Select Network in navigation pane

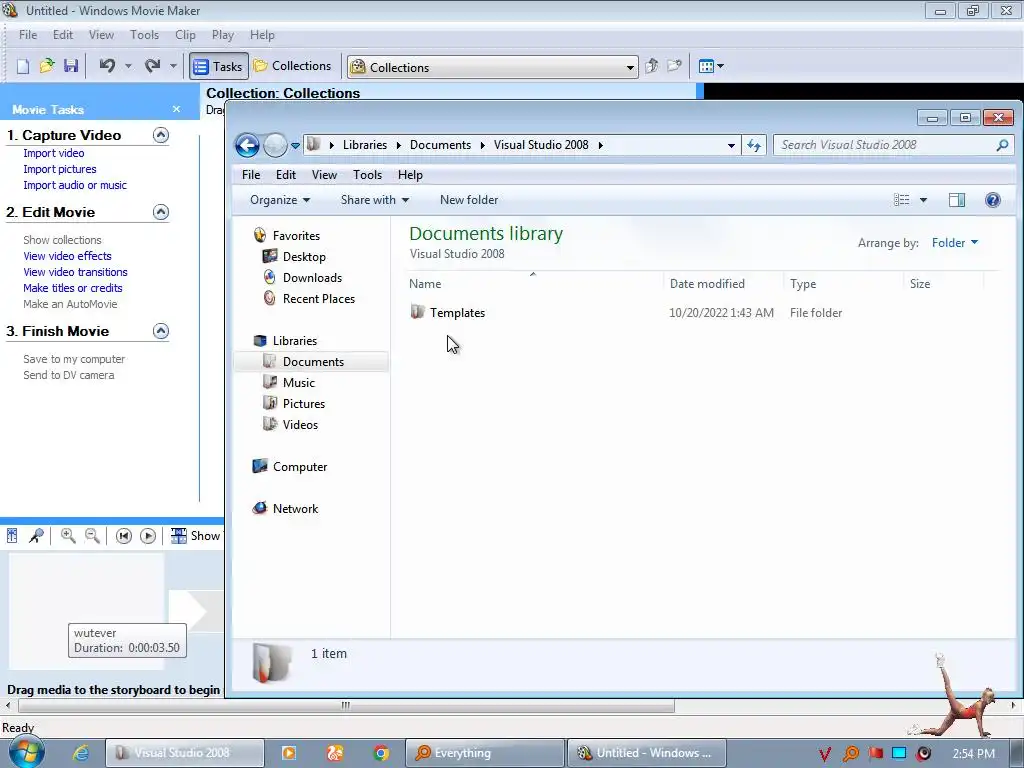point(295,509)
